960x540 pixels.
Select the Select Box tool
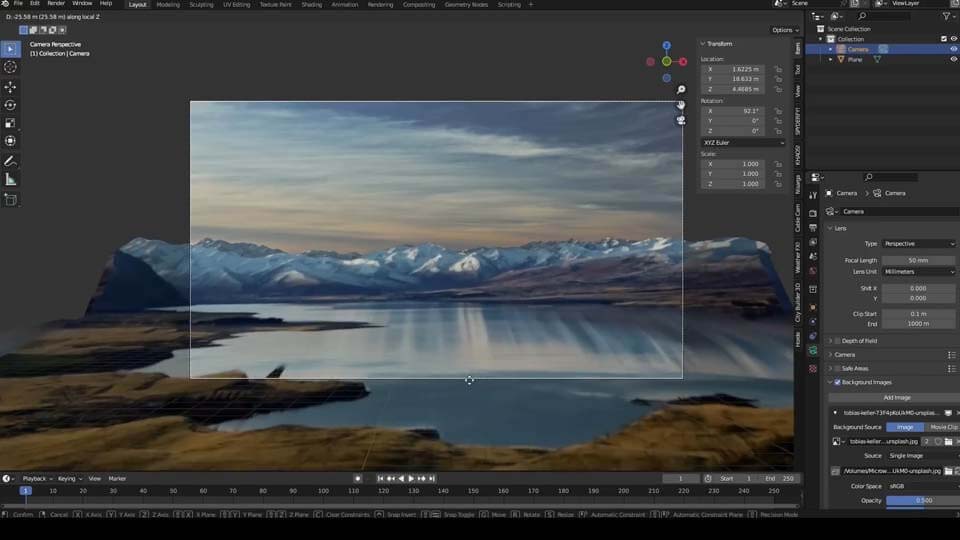[x=10, y=49]
